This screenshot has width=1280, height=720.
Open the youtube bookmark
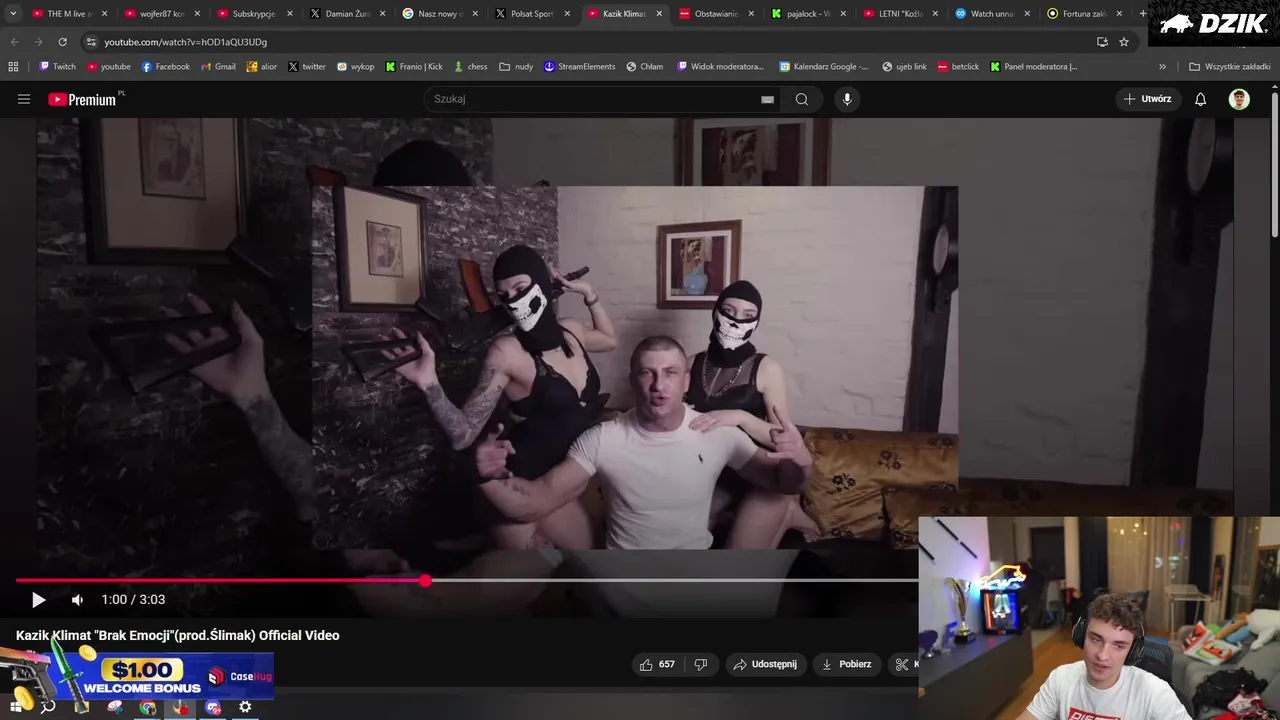pos(109,67)
